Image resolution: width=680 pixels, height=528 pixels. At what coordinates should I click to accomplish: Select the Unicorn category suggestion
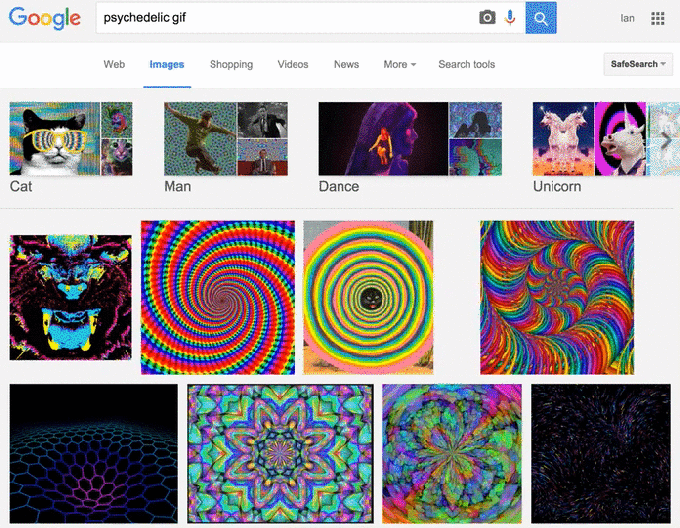pos(592,139)
